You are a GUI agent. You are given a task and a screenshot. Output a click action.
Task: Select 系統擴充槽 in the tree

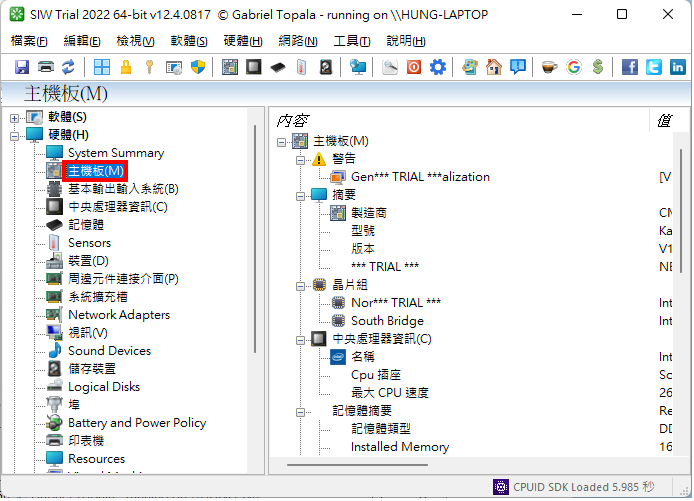98,297
